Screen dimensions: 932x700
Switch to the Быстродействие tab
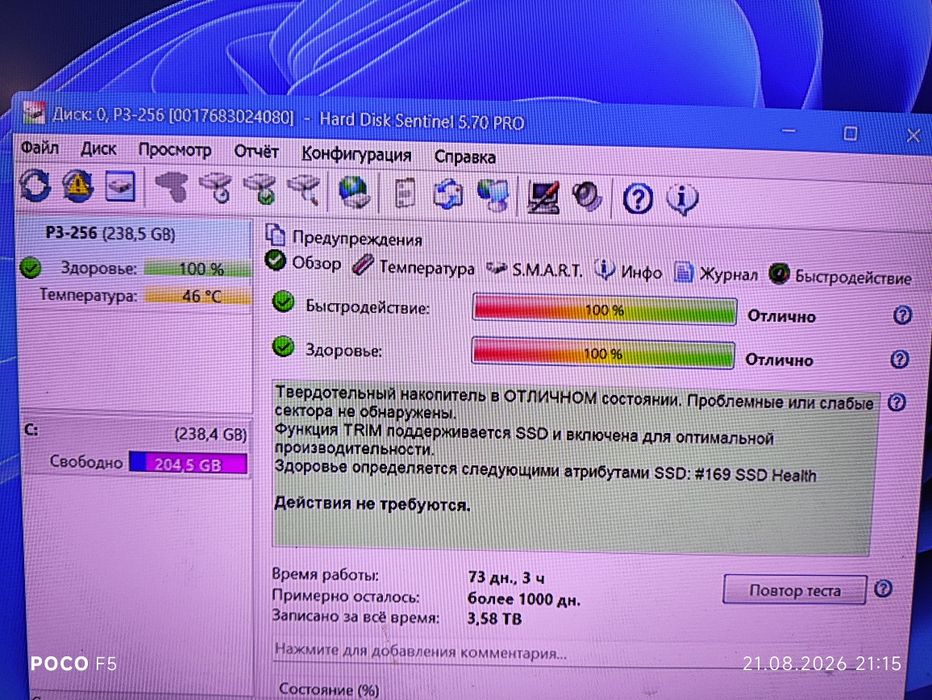pyautogui.click(x=841, y=276)
